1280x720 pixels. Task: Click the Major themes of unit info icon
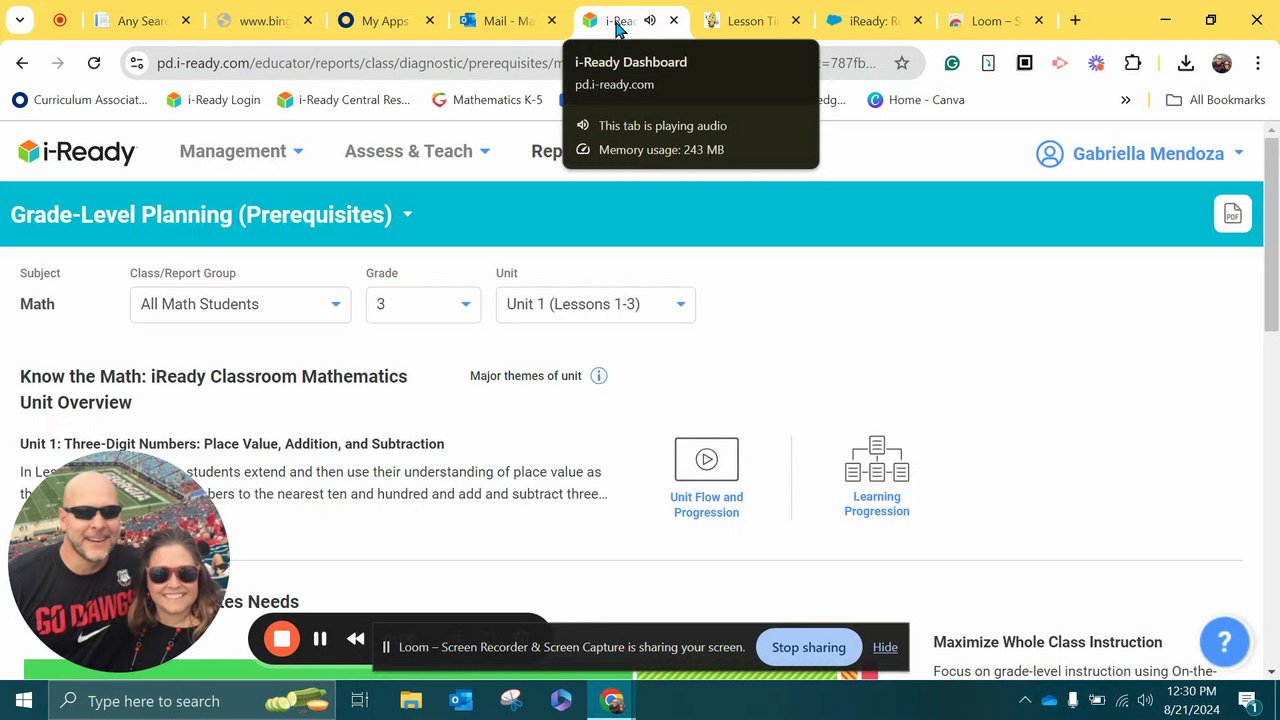point(599,376)
